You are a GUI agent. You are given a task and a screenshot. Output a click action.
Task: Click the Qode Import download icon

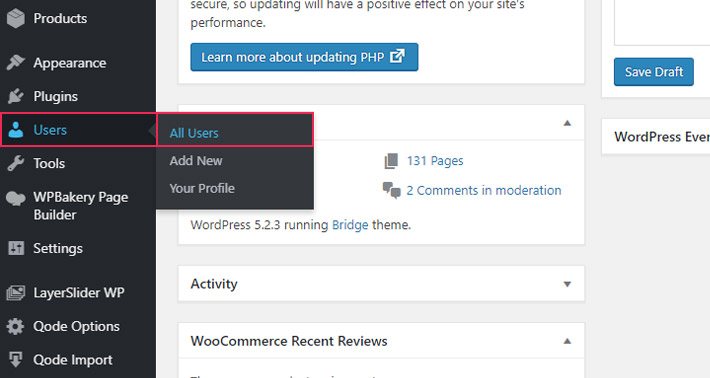coord(16,359)
